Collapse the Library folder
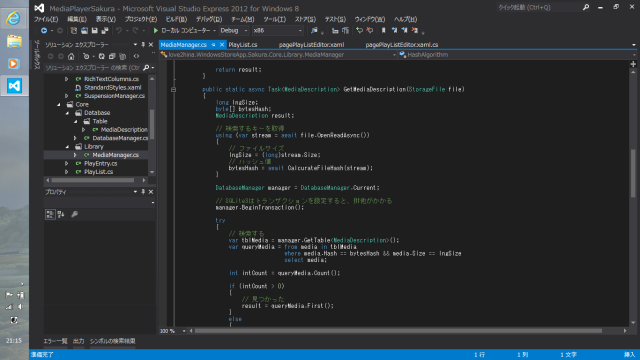640x360 pixels. pyautogui.click(x=67, y=147)
